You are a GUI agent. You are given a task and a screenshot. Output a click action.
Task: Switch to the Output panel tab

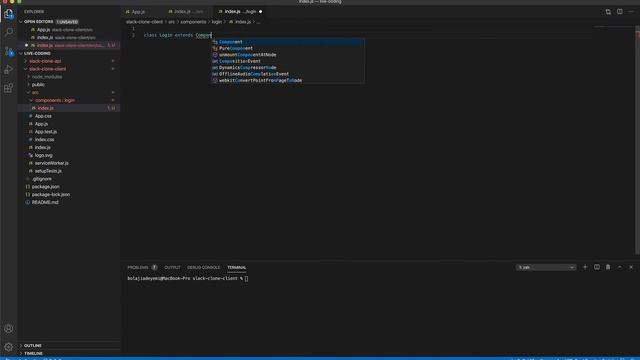click(172, 267)
